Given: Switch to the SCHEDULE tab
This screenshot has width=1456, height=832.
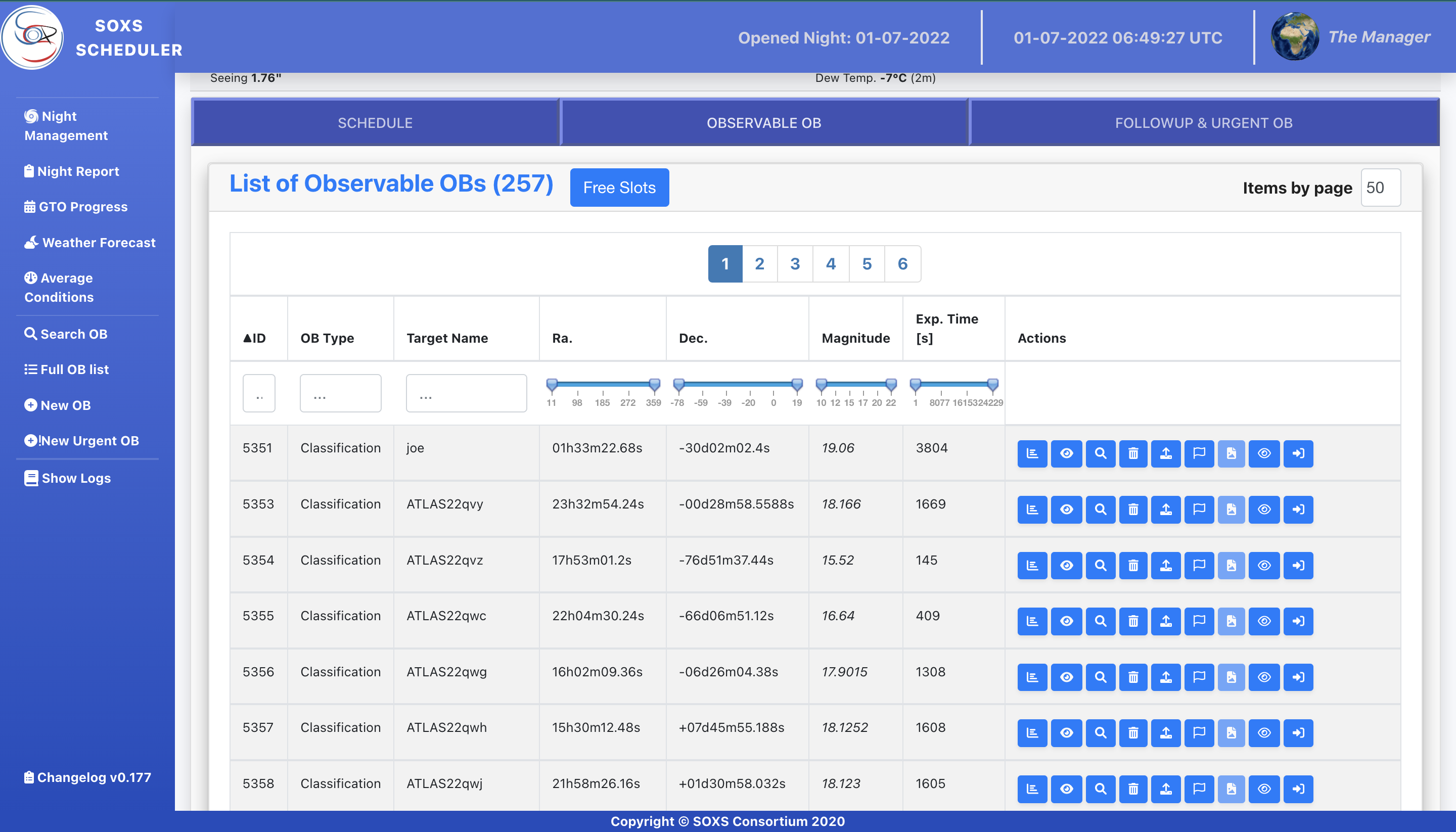Looking at the screenshot, I should coord(375,123).
